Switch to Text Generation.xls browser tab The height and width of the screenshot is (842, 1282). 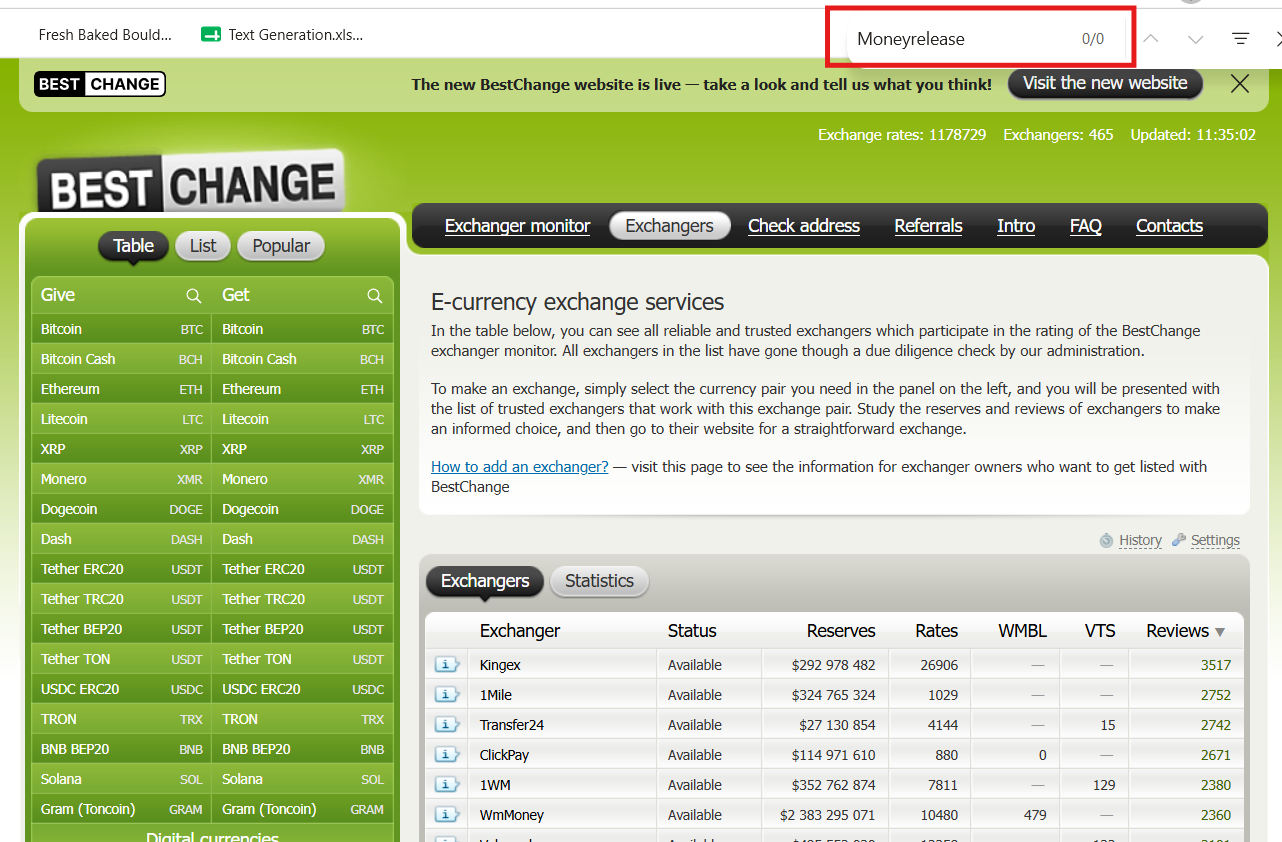(282, 35)
